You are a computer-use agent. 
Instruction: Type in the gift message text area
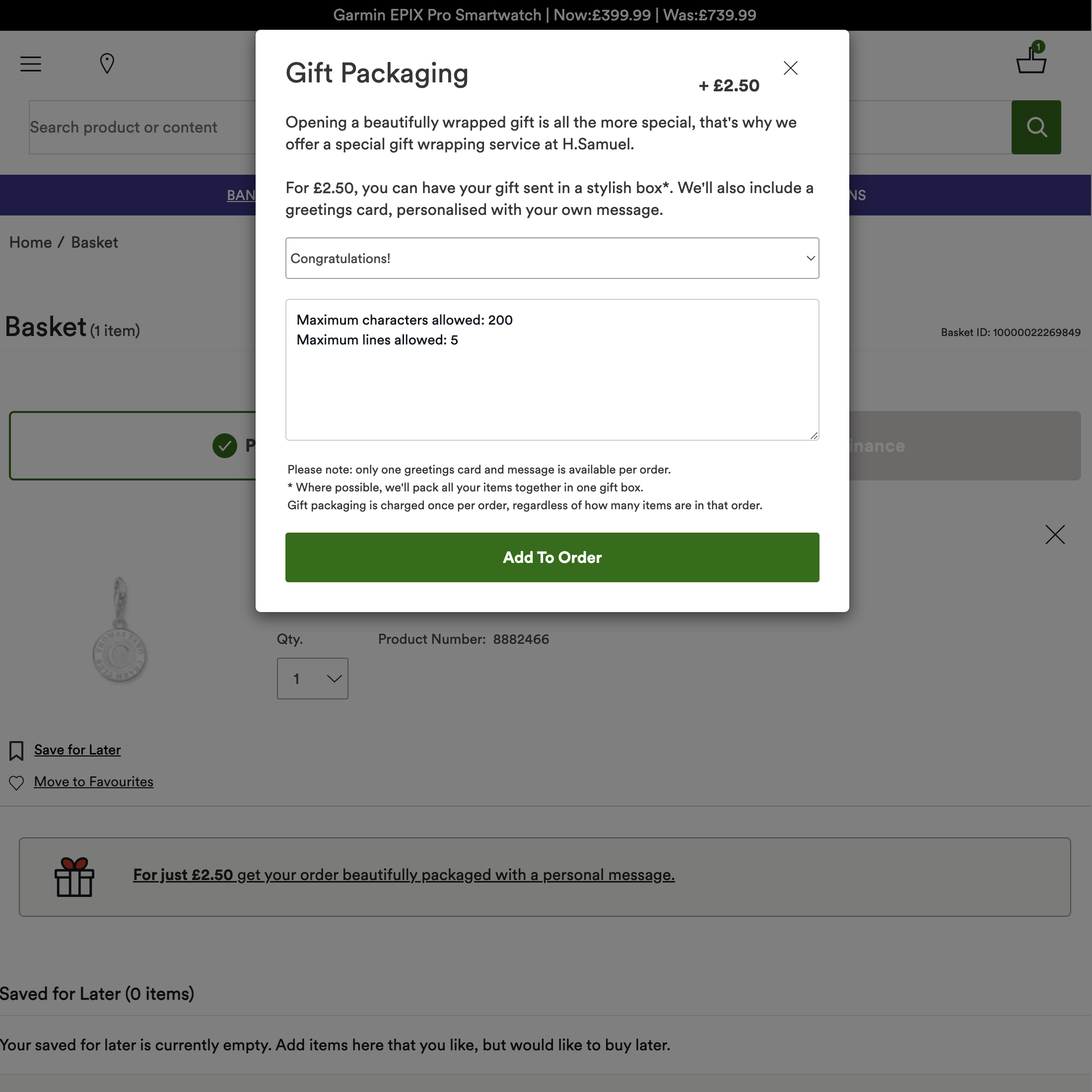click(551, 384)
